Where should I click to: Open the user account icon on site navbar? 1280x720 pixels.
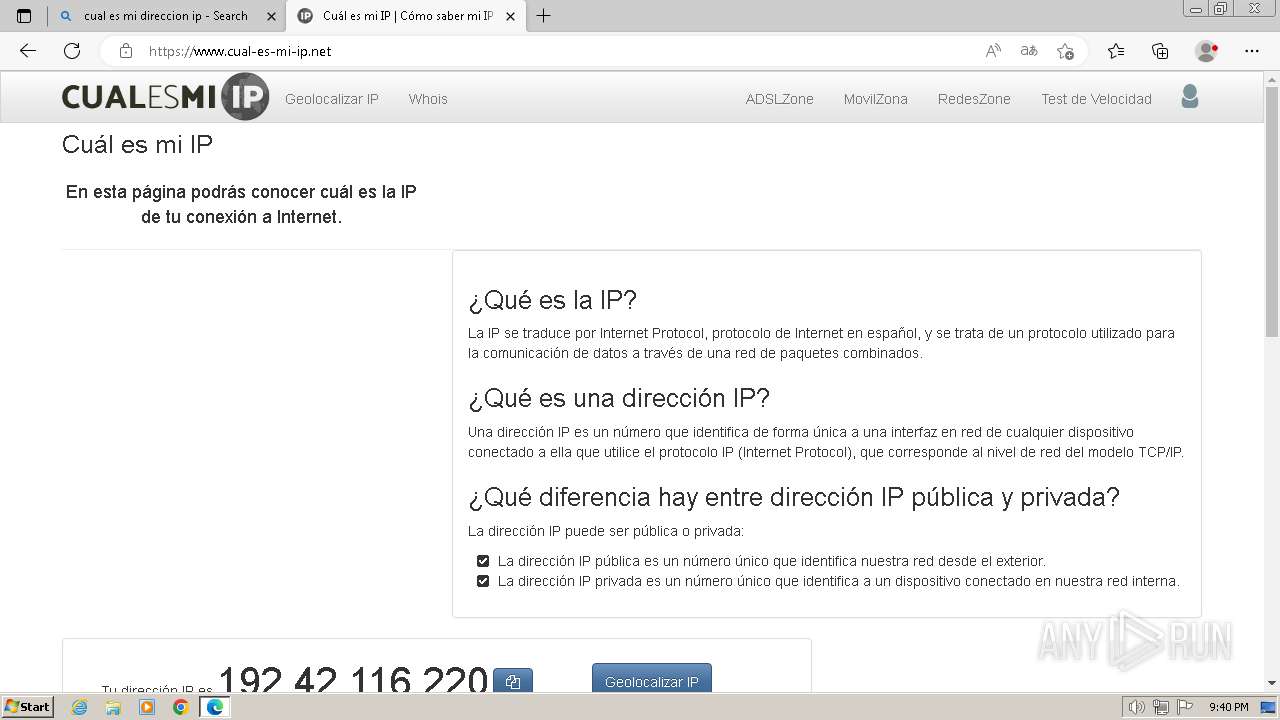pyautogui.click(x=1189, y=97)
